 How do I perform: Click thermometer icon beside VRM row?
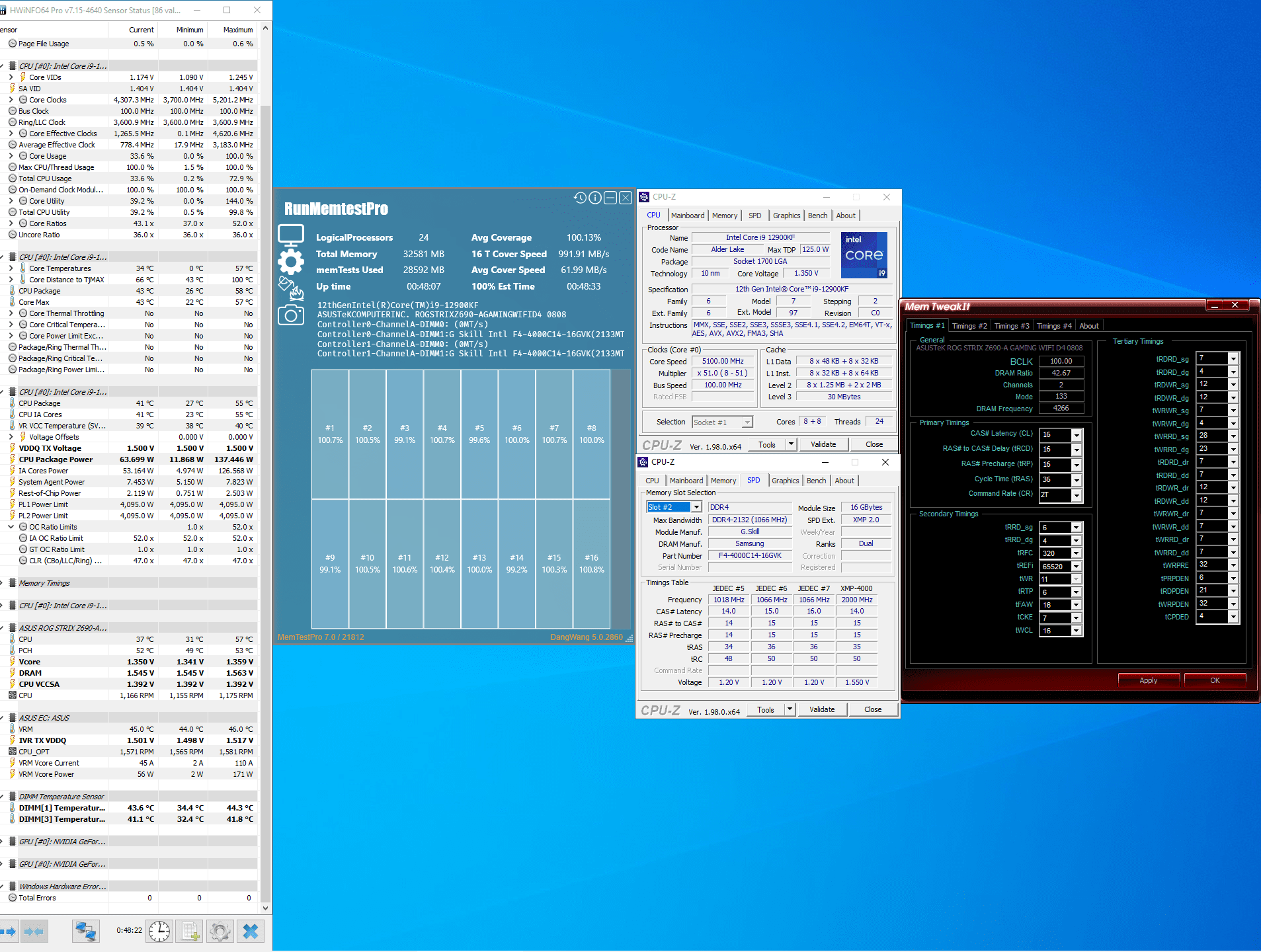[12, 729]
